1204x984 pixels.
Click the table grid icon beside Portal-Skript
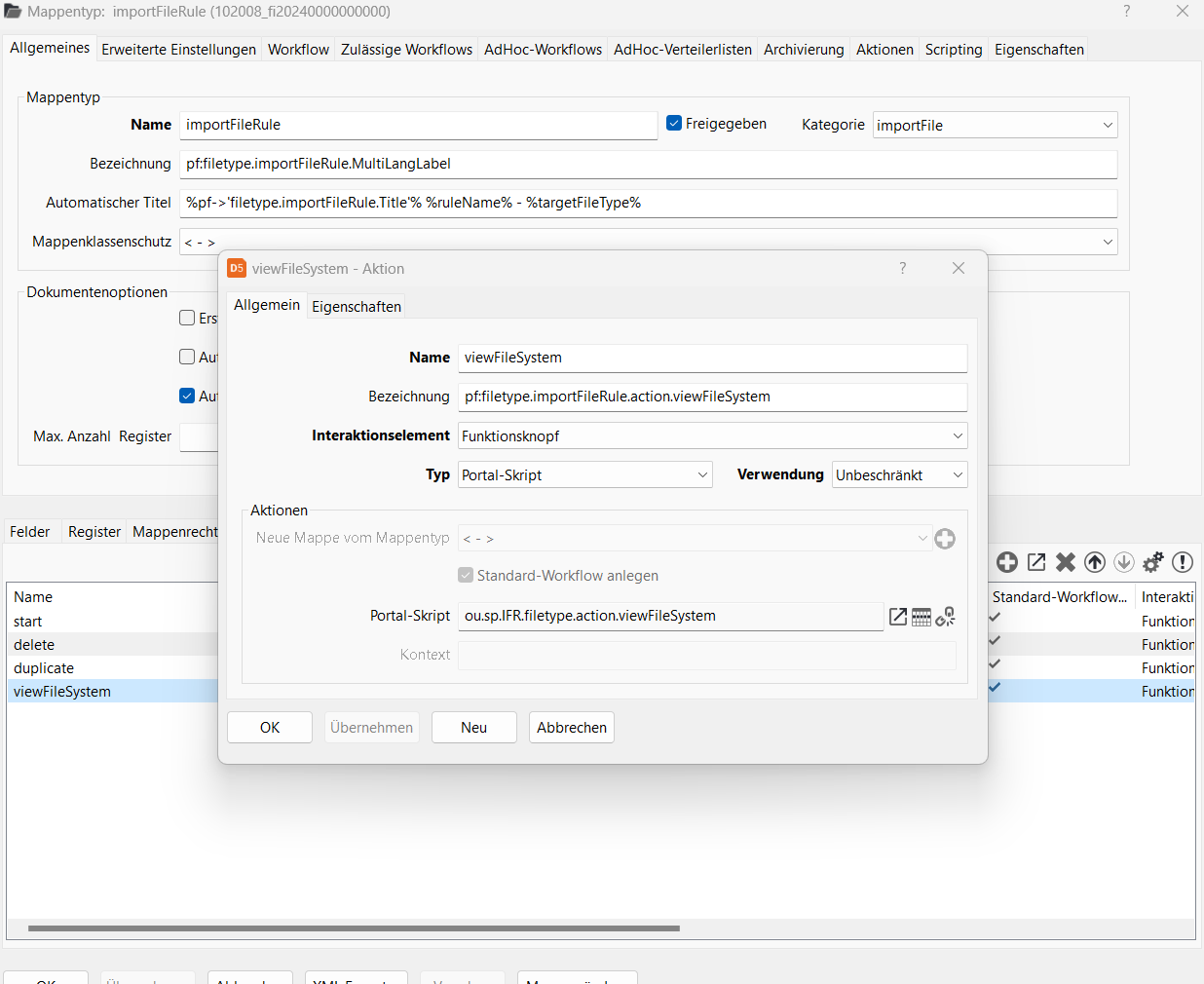click(x=922, y=617)
